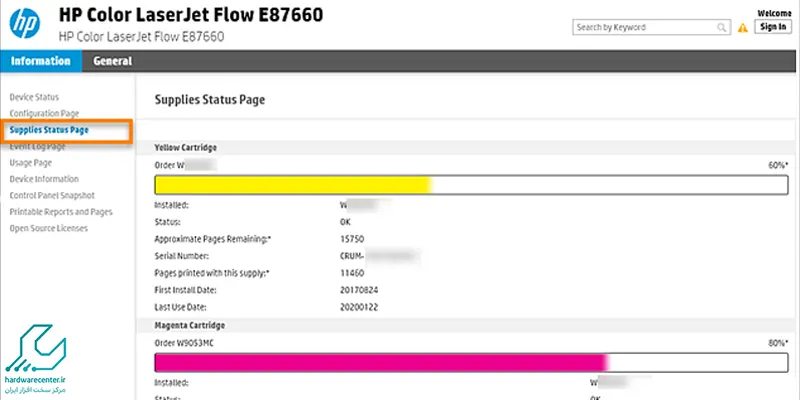
Task: Click the Order W9053MC magenta label
Action: click(x=184, y=343)
